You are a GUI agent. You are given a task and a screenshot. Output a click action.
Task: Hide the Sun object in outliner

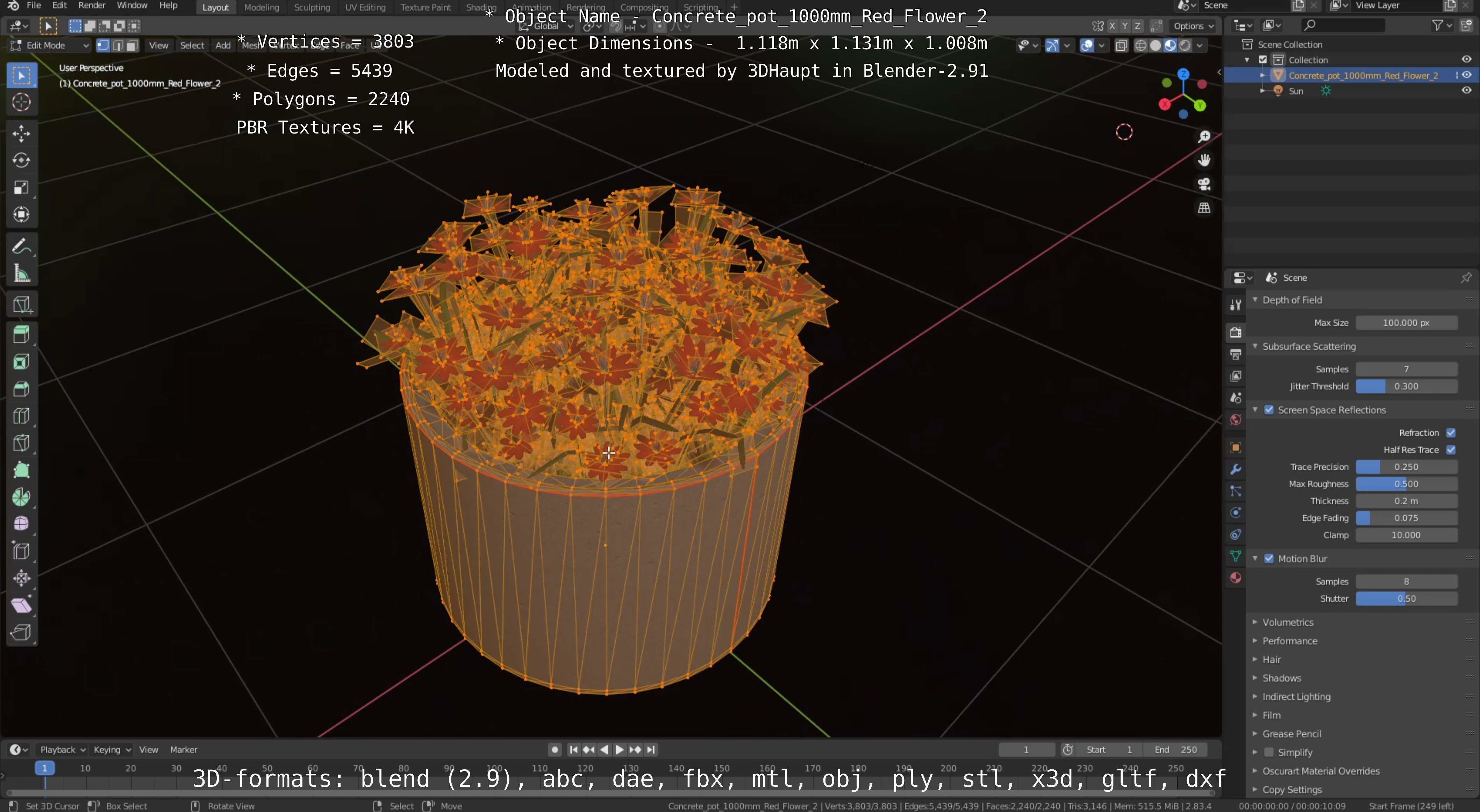point(1466,91)
